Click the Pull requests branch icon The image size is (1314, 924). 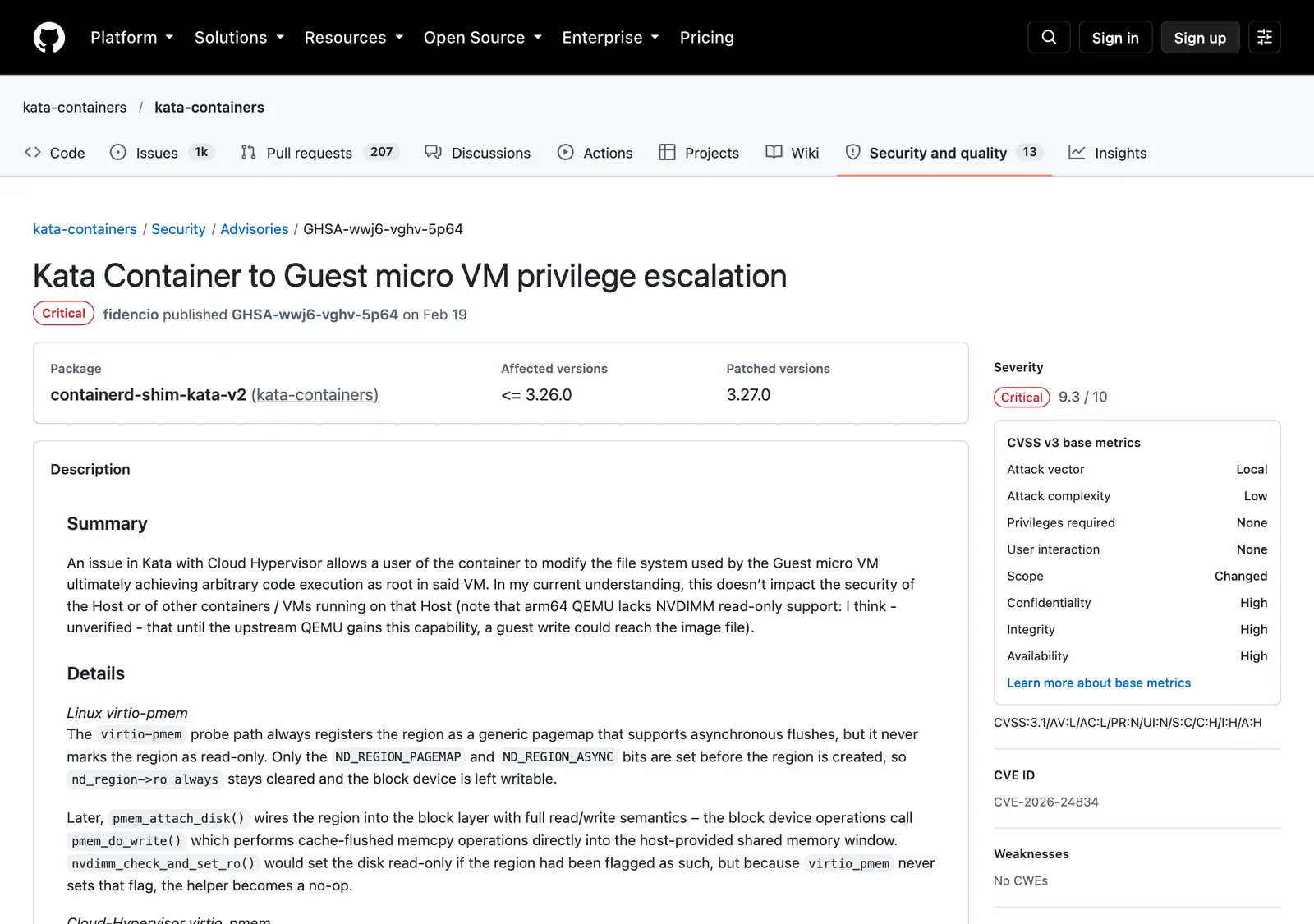[249, 152]
